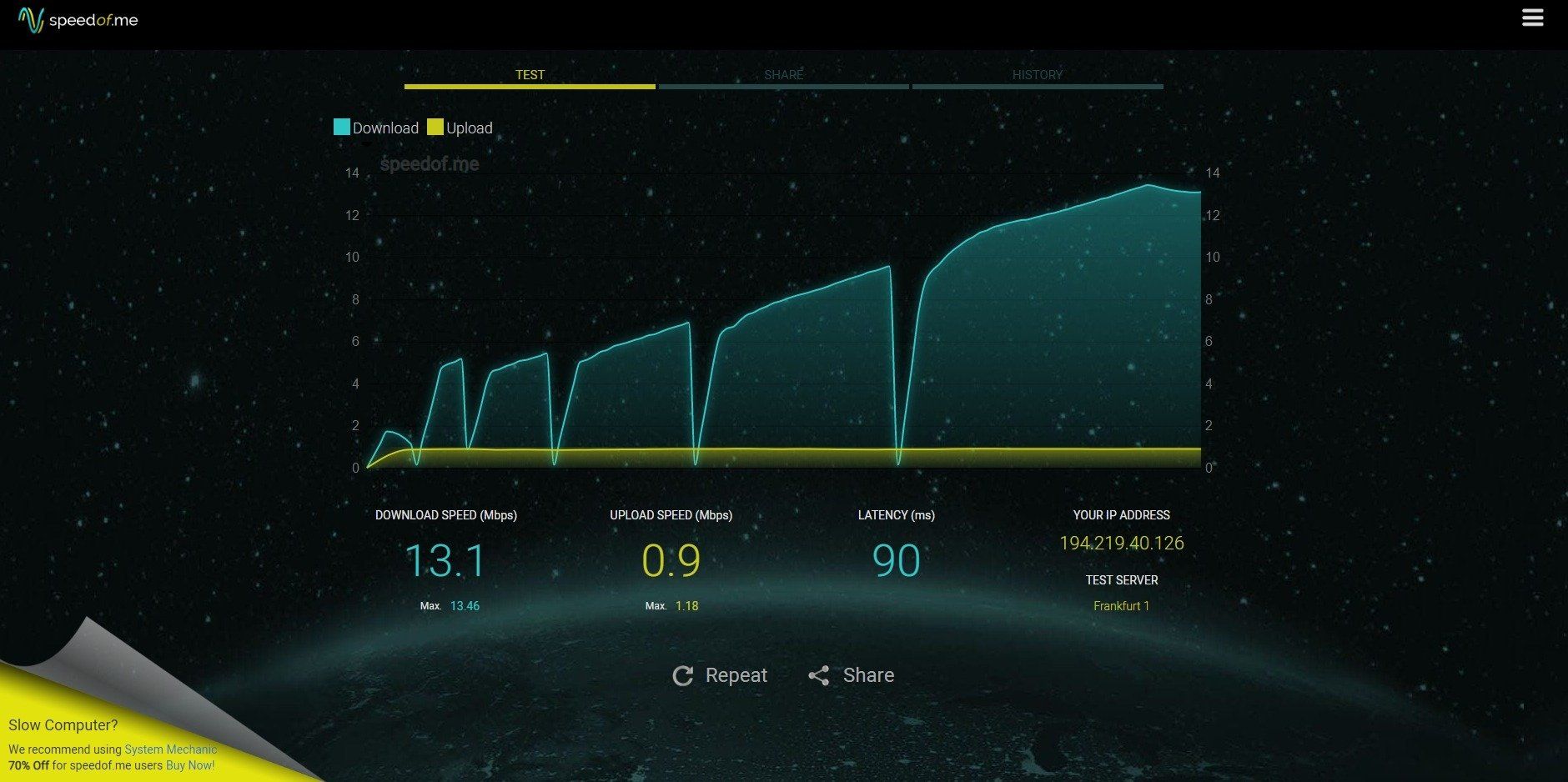Change the Frankfurt 1 test server
This screenshot has height=782, width=1568.
pyautogui.click(x=1122, y=605)
